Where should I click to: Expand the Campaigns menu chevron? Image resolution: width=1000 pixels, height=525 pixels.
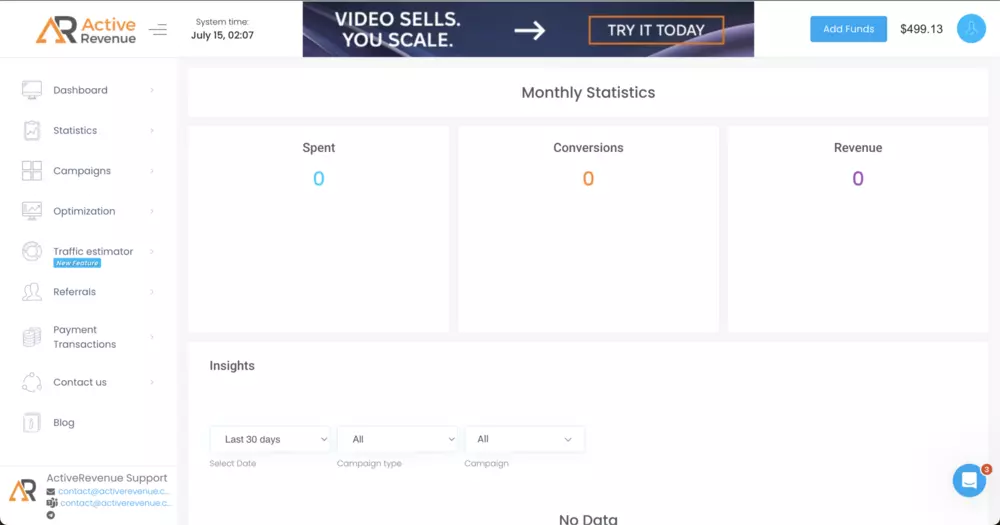tap(152, 170)
